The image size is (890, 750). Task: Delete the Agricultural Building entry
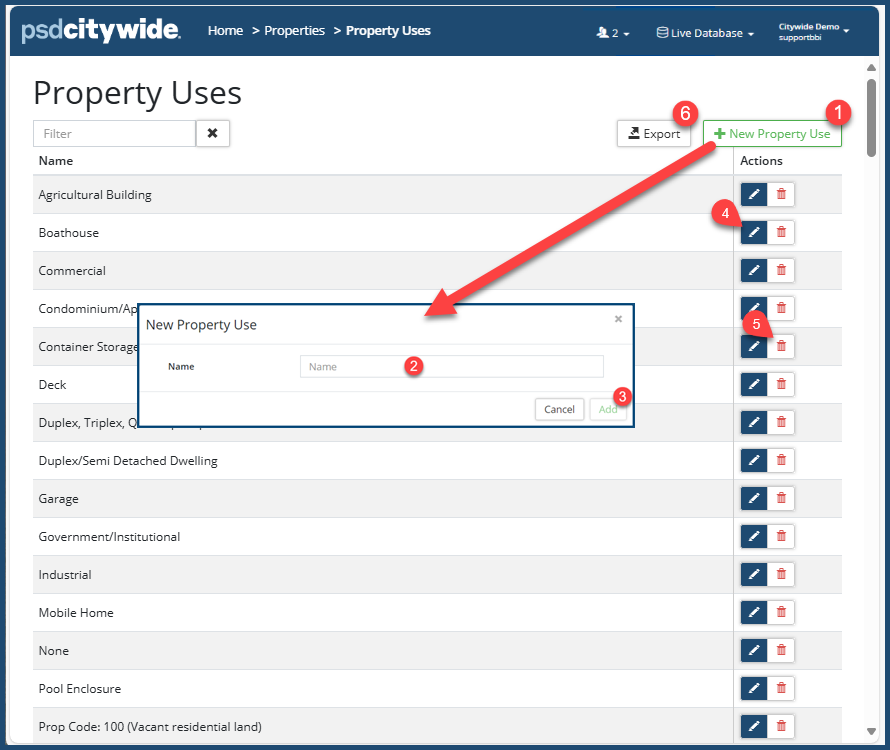pyautogui.click(x=781, y=195)
